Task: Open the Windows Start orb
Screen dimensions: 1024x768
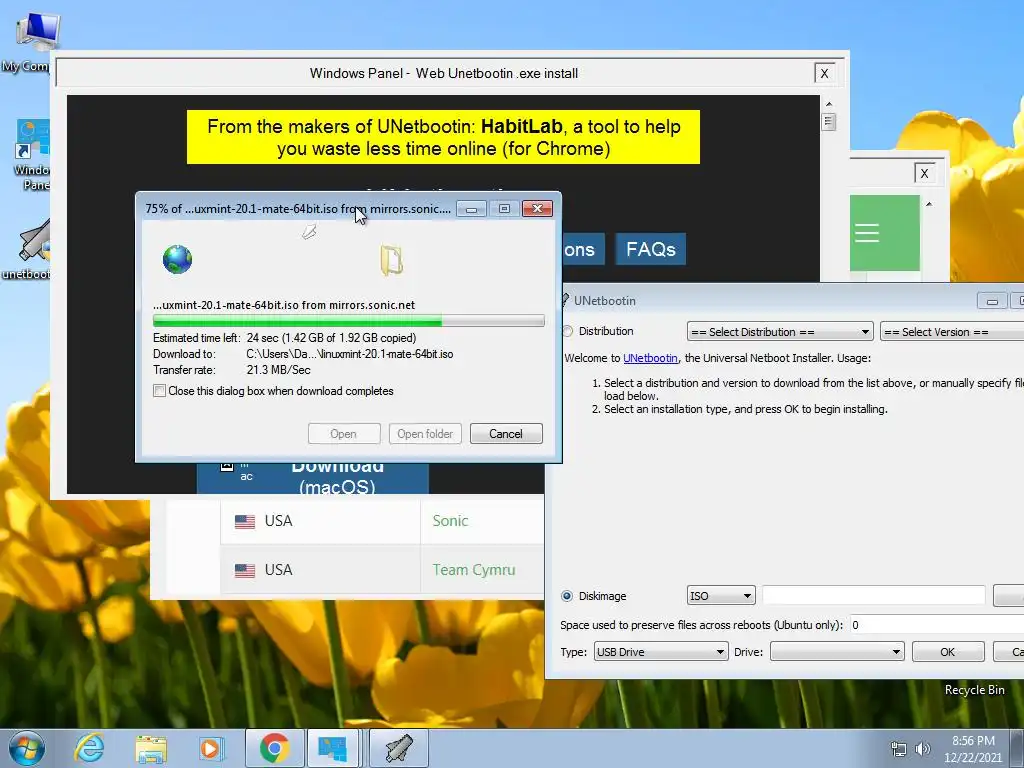Action: tap(27, 748)
